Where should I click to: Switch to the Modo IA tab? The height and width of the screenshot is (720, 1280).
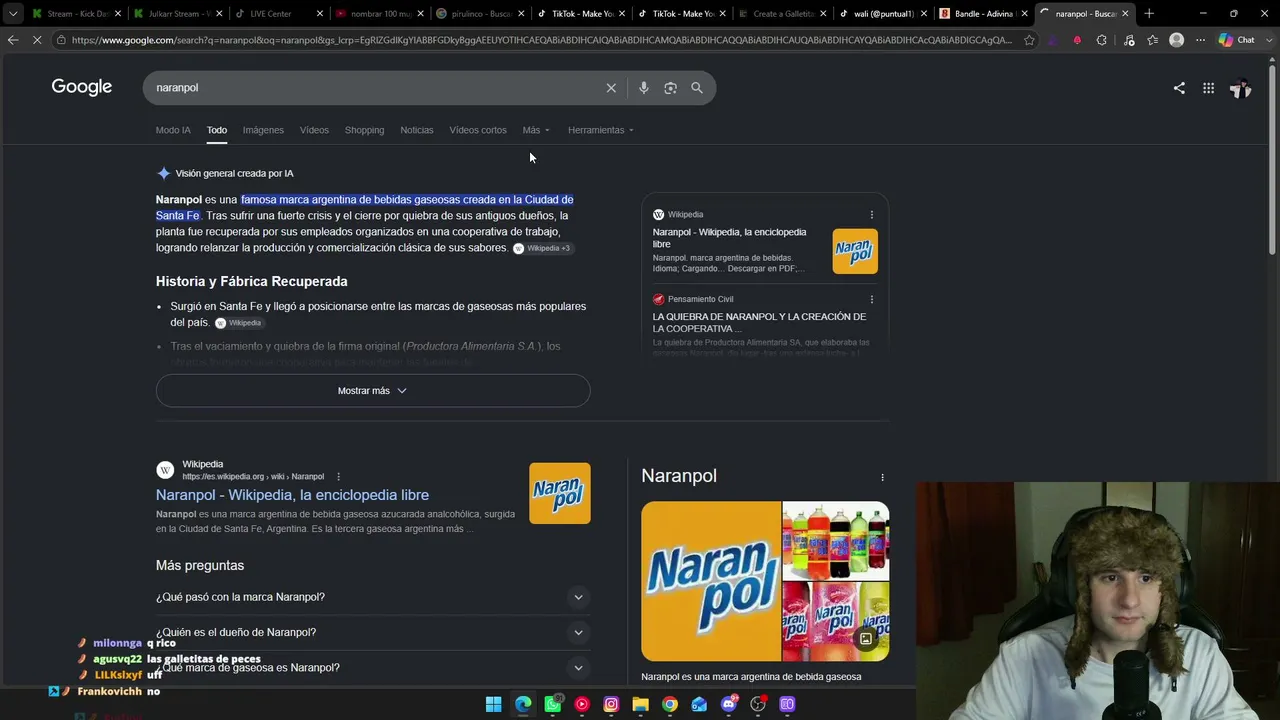coord(173,130)
